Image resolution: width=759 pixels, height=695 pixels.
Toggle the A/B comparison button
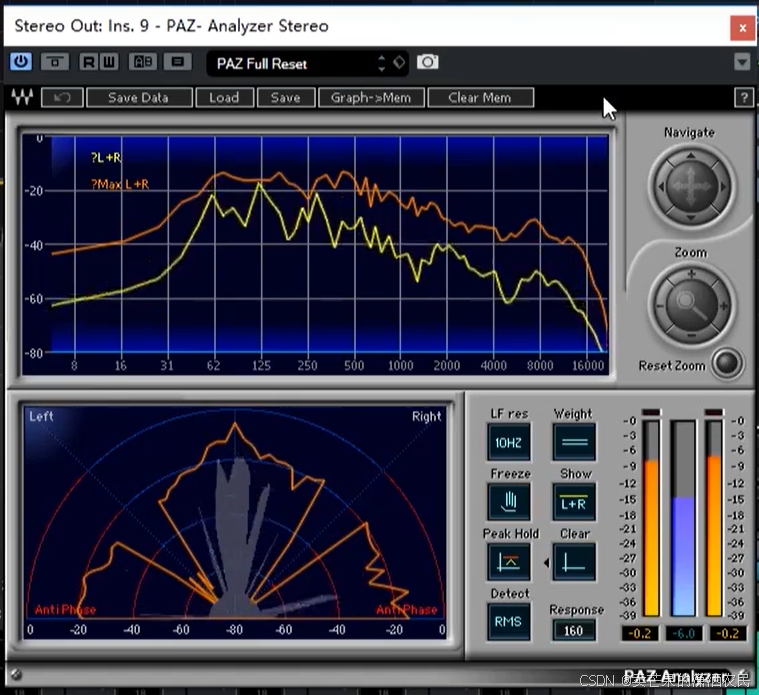click(x=143, y=62)
